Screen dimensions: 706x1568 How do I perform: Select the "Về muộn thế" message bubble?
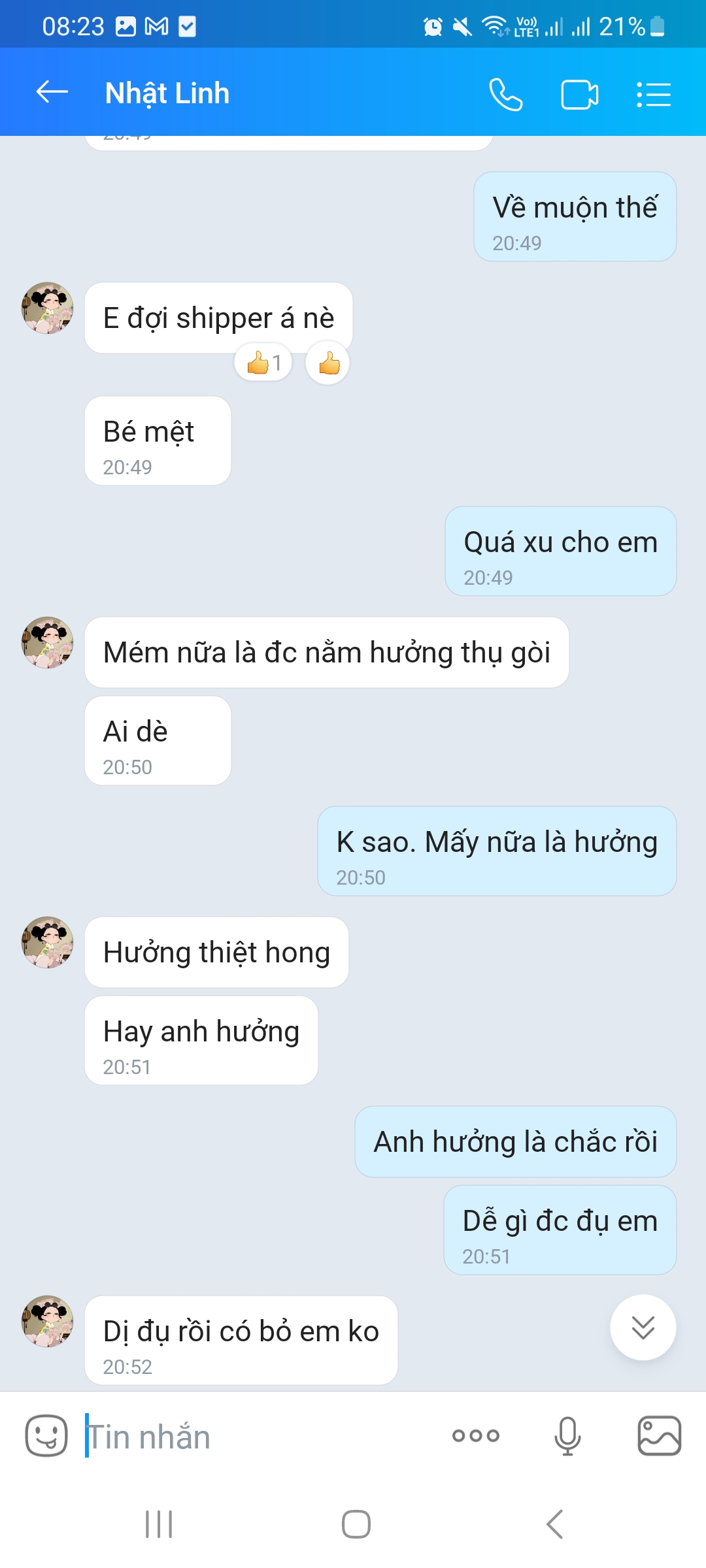(575, 217)
